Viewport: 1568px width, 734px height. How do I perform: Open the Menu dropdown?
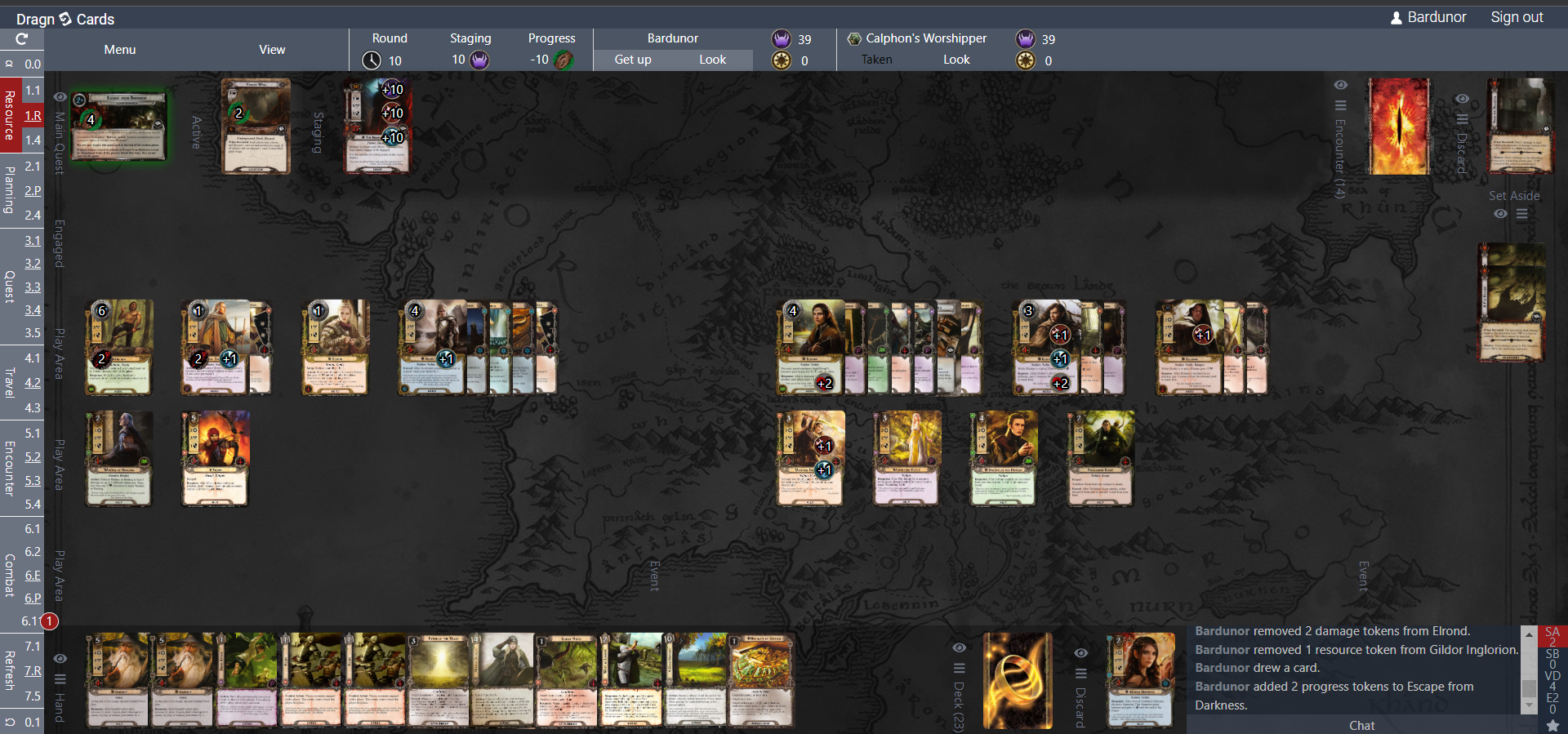[120, 50]
